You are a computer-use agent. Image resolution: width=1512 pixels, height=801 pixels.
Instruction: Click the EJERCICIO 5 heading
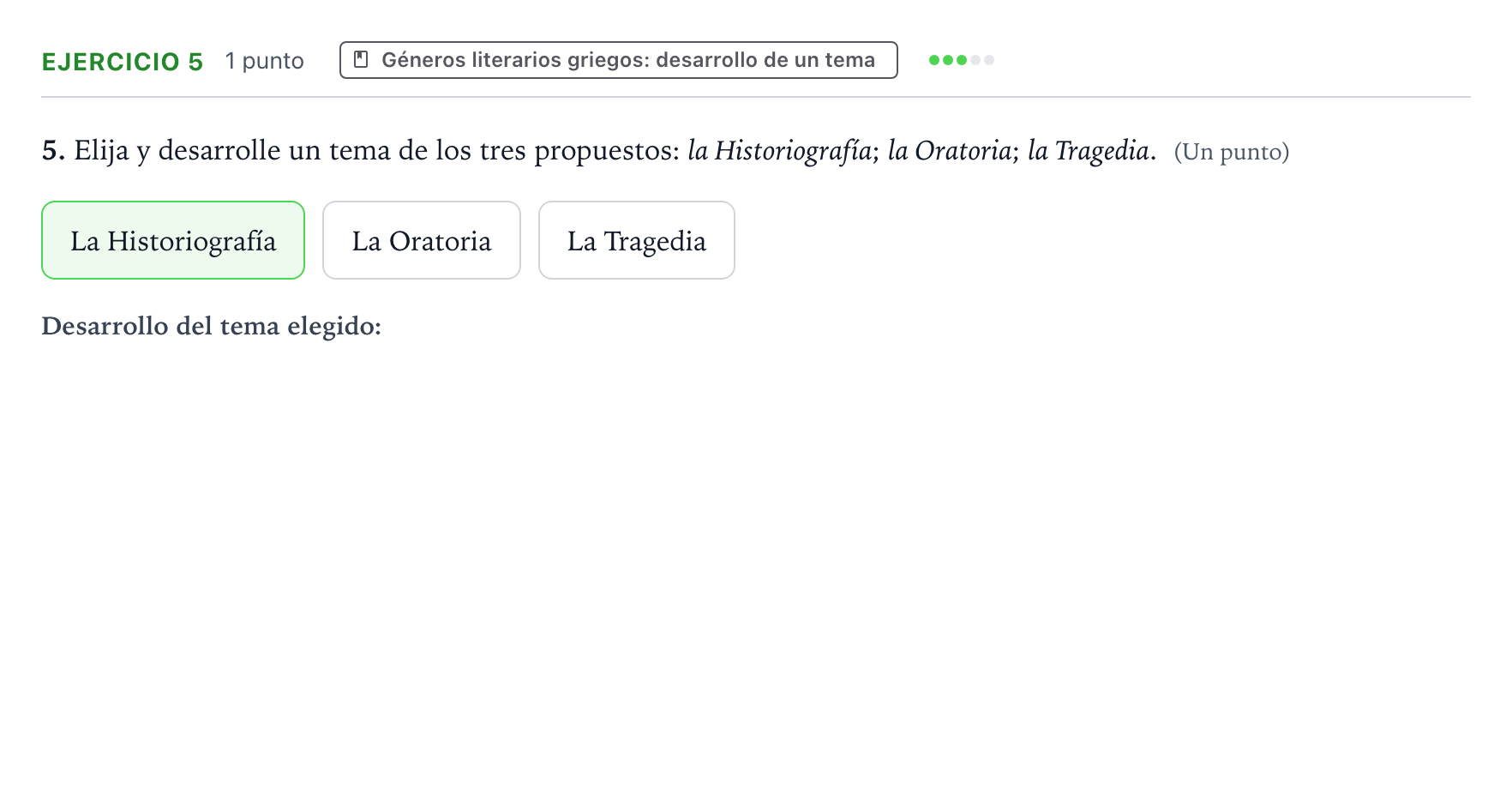coord(123,62)
